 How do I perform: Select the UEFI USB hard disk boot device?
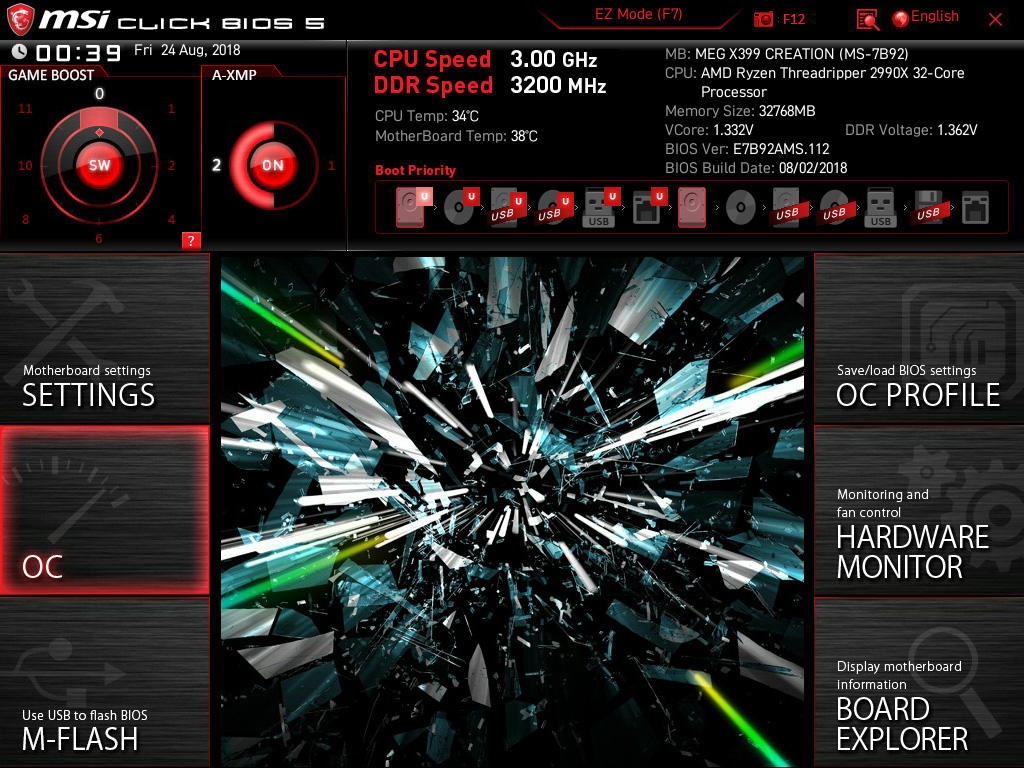tap(508, 207)
